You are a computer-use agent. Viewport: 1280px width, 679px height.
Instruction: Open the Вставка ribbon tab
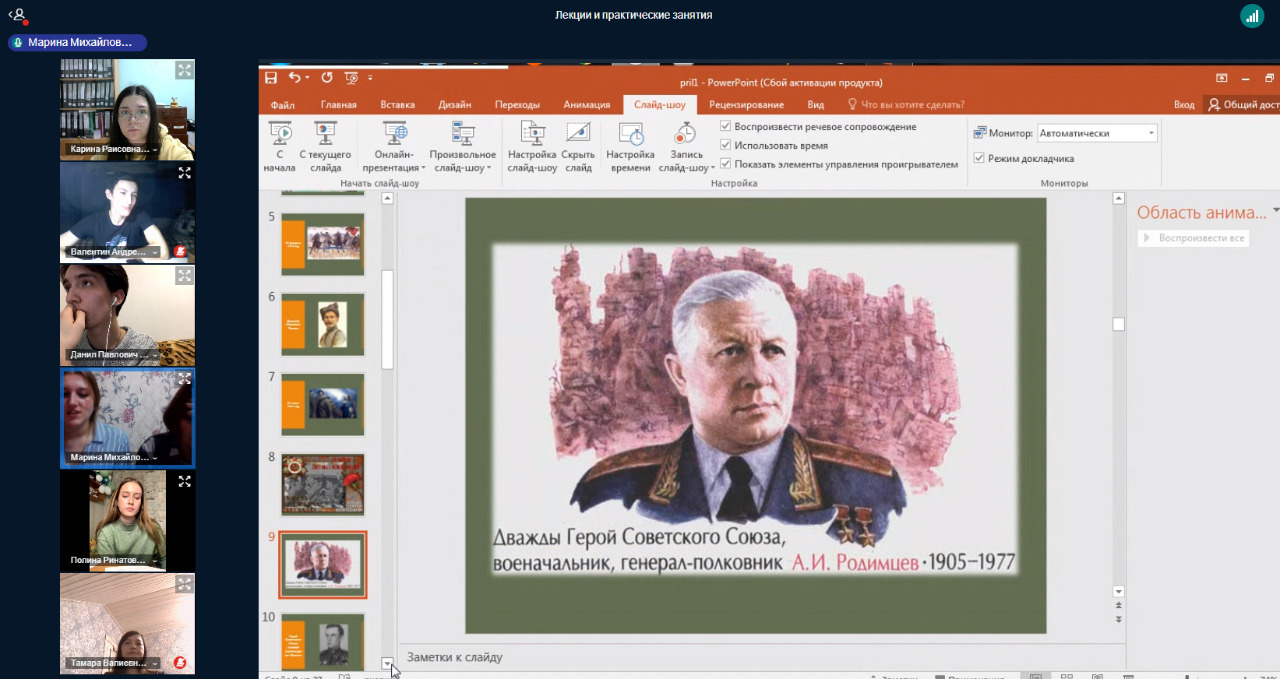tap(397, 105)
